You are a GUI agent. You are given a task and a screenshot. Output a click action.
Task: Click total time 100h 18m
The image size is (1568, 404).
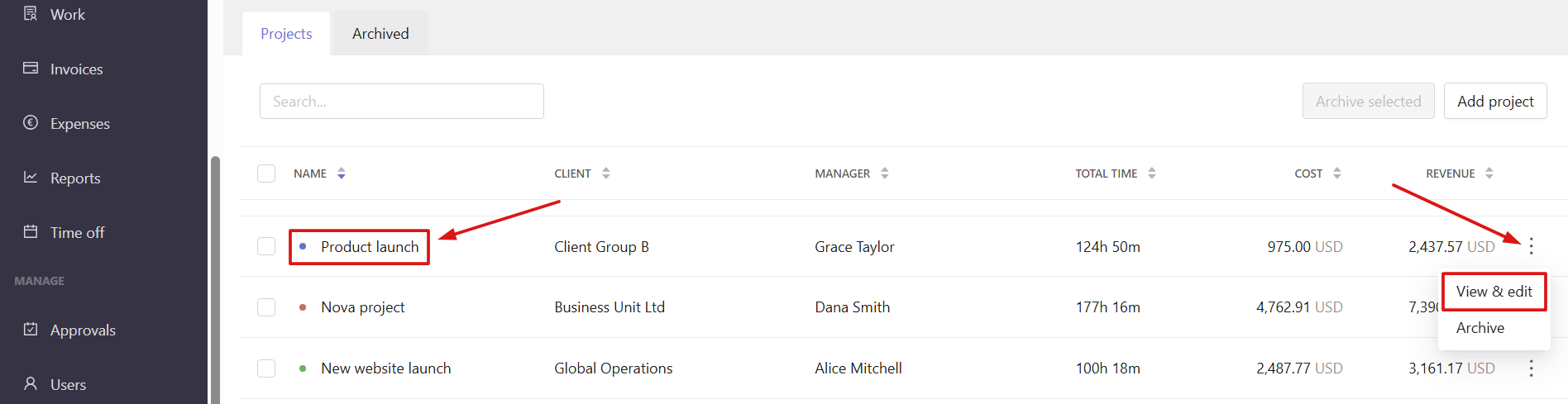(1107, 368)
